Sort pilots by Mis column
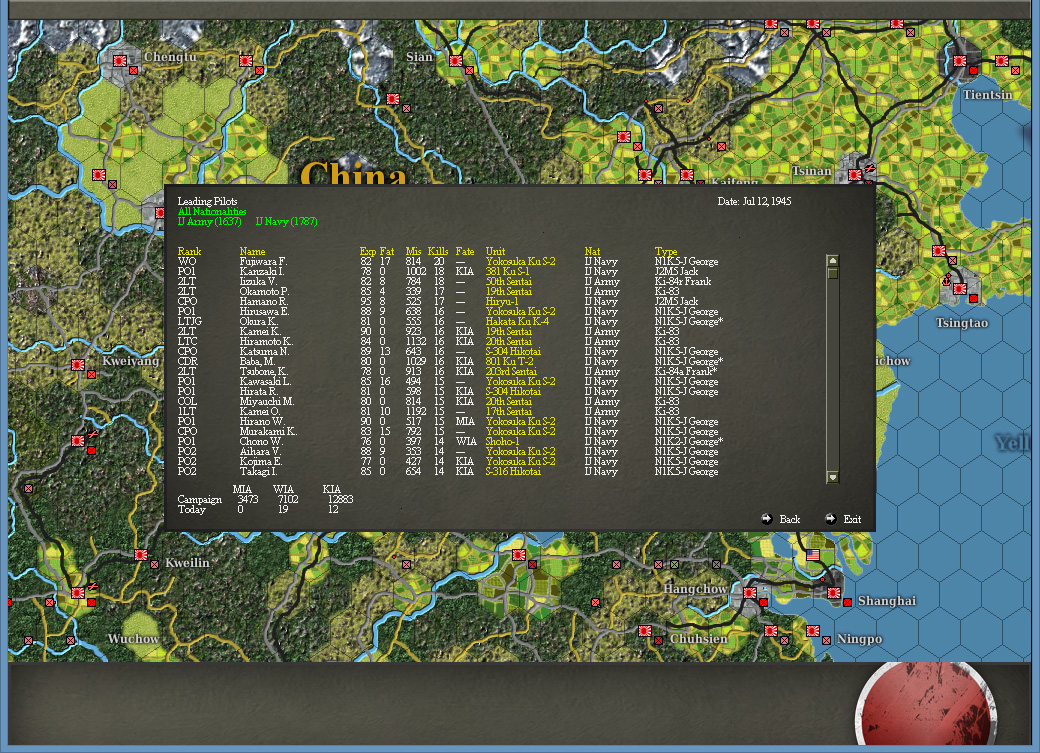1040x753 pixels. [413, 251]
